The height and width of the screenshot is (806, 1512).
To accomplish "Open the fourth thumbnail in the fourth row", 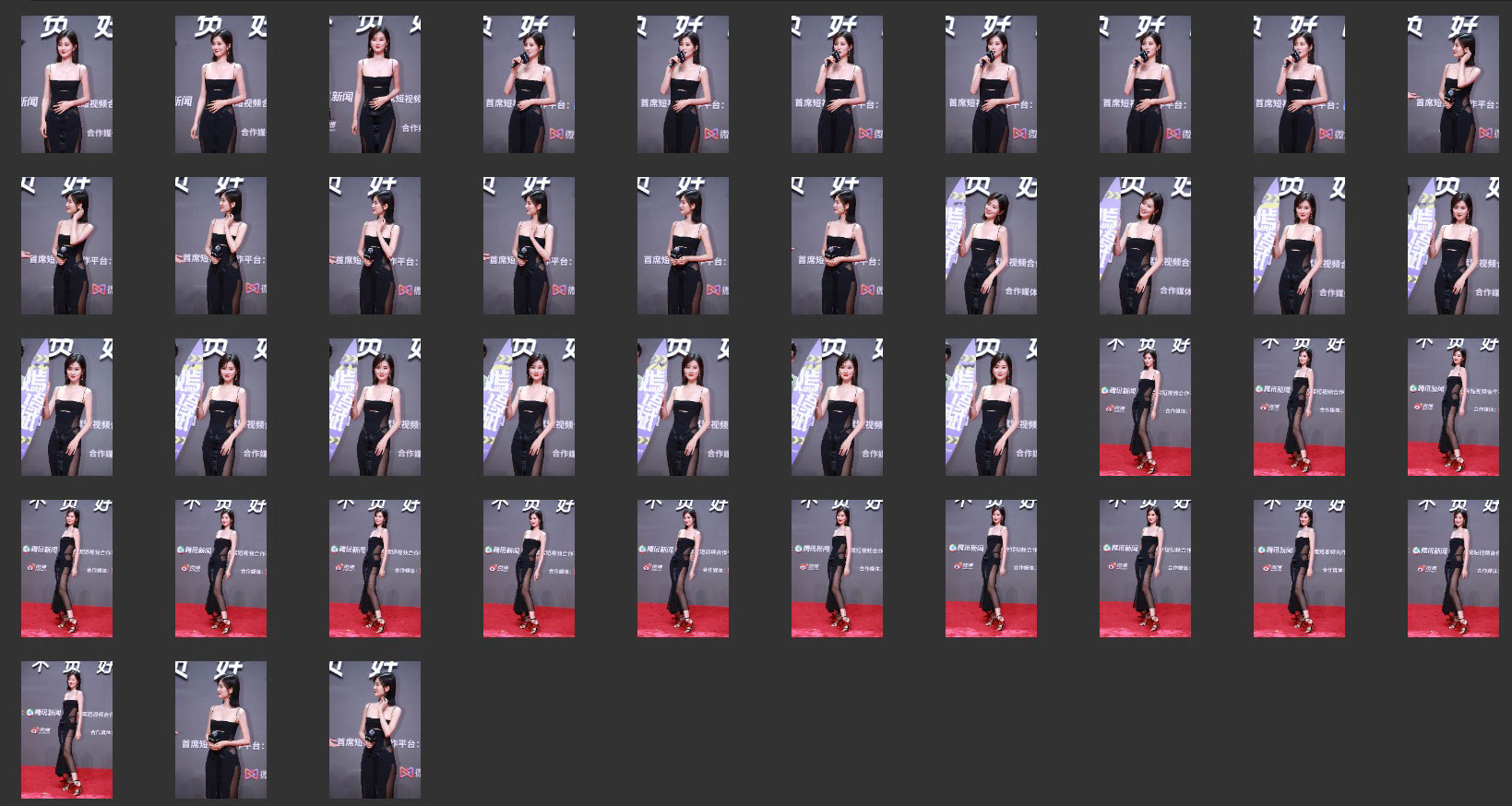I will pos(529,568).
